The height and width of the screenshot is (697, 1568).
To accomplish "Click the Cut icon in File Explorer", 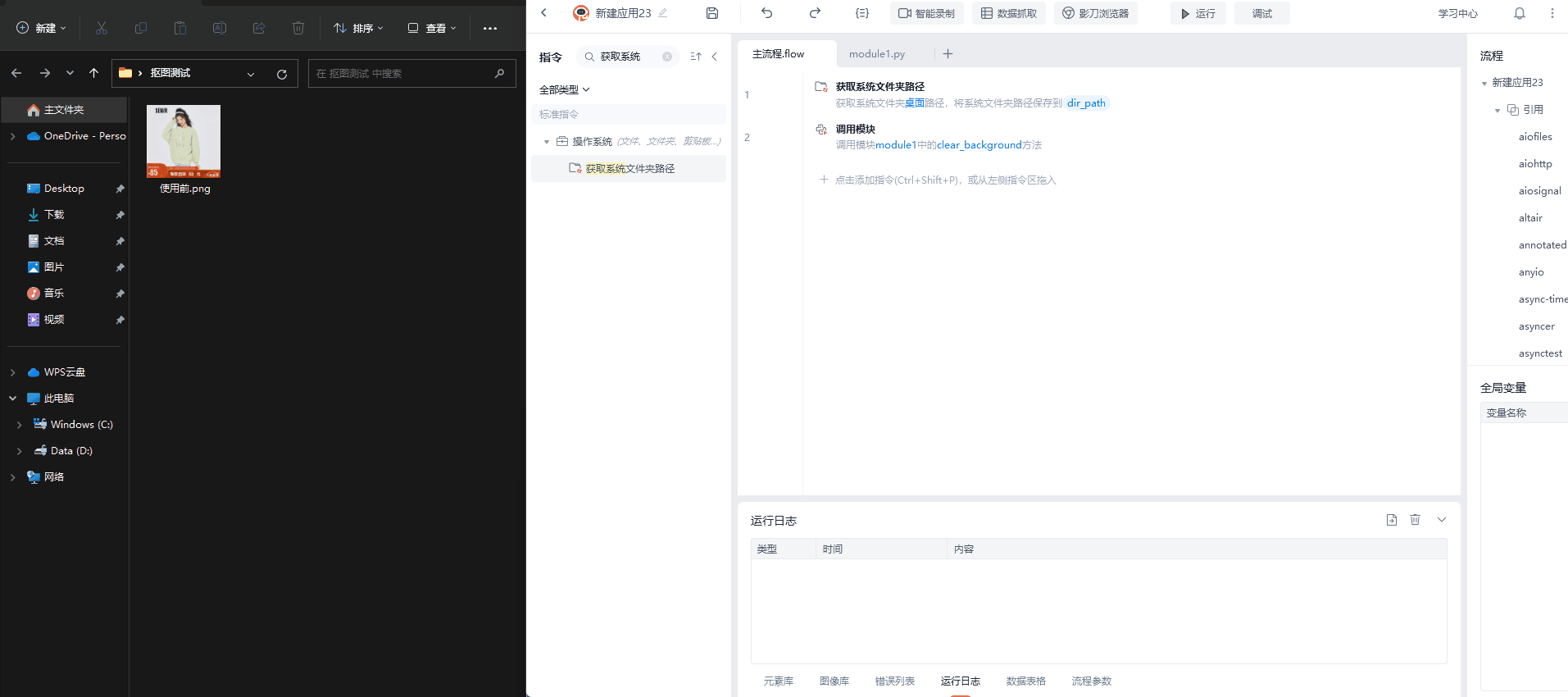I will (x=102, y=28).
